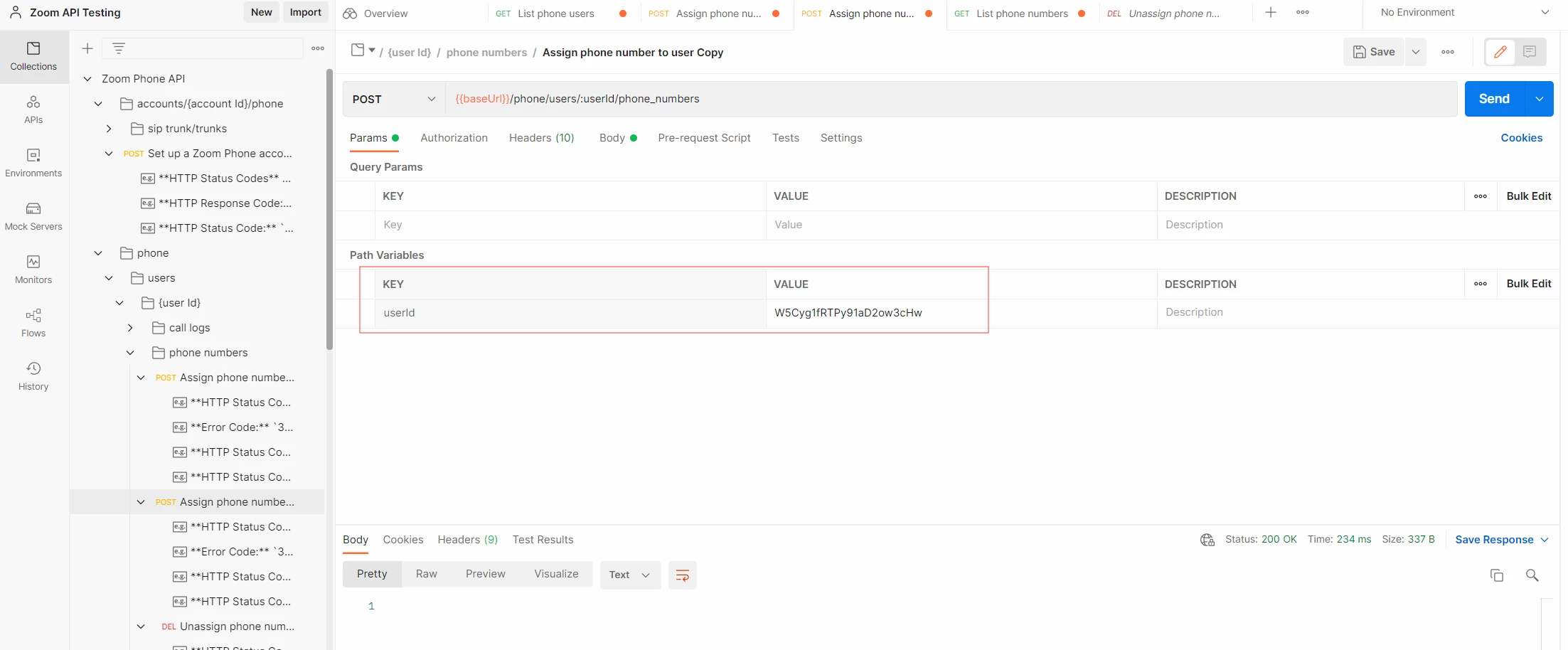Open the tab bar three-dot options menu
This screenshot has width=1568, height=650.
[x=1303, y=13]
